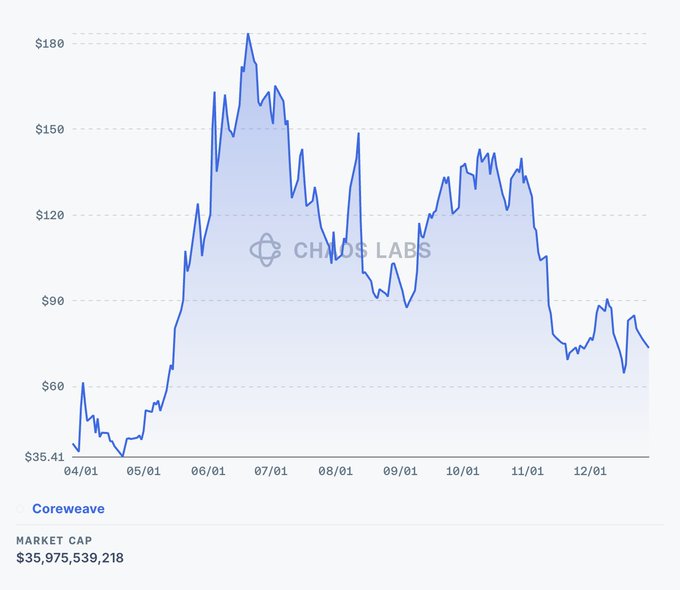Screen dimensions: 680x590
Task: Select the 10/01 x-axis date
Action: pos(463,471)
